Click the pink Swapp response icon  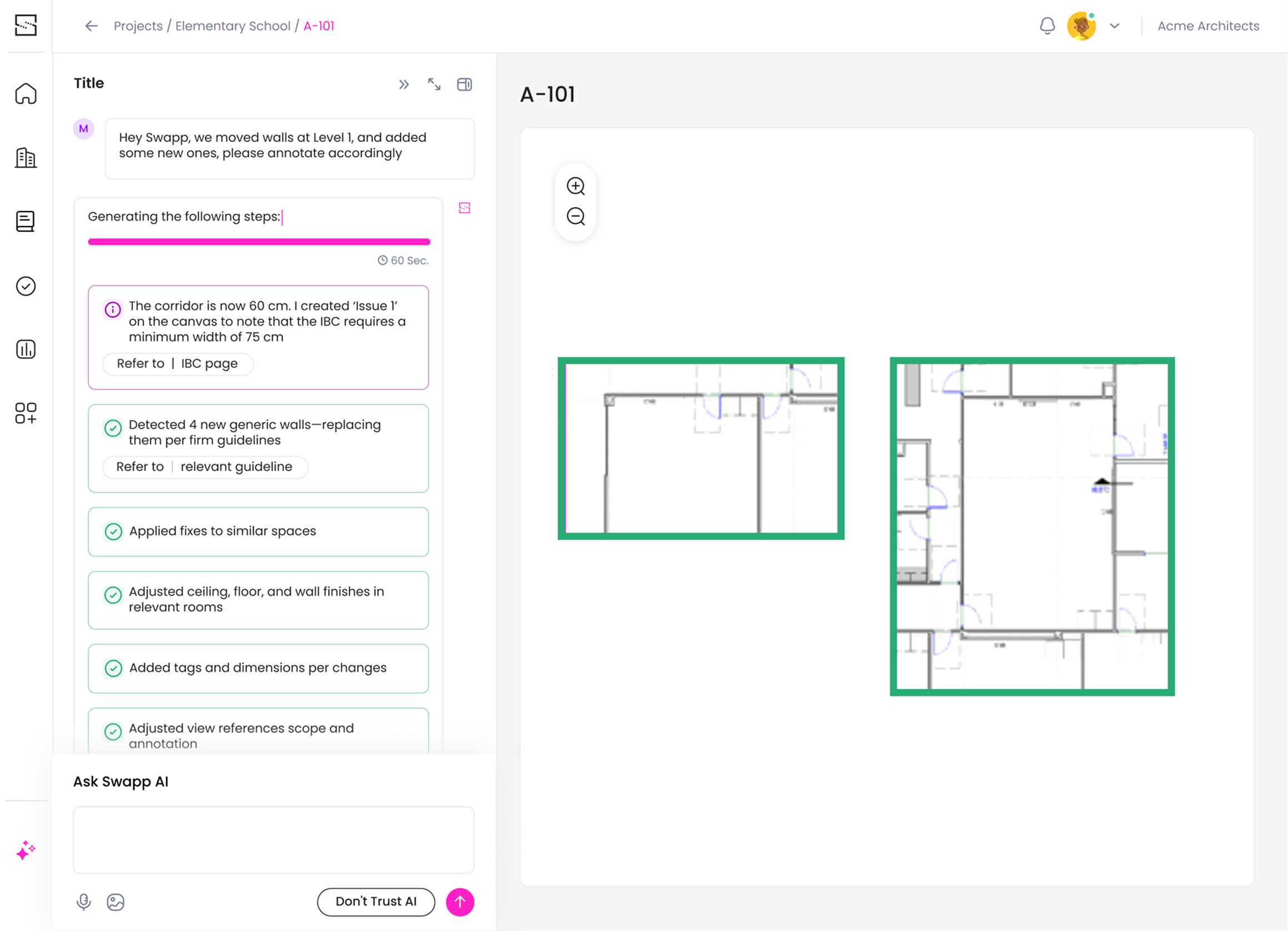465,208
